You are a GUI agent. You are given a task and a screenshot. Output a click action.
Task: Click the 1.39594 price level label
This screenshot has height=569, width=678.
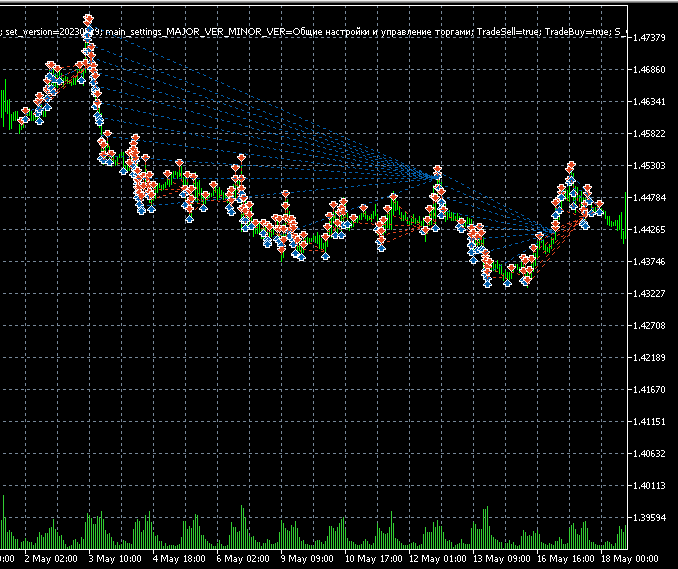649,518
